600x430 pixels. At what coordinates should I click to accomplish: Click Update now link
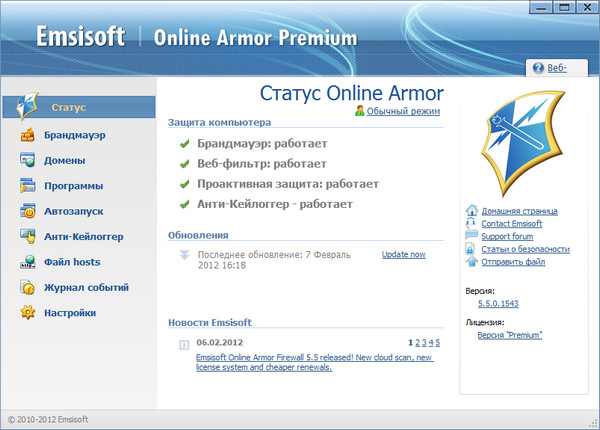pyautogui.click(x=403, y=255)
